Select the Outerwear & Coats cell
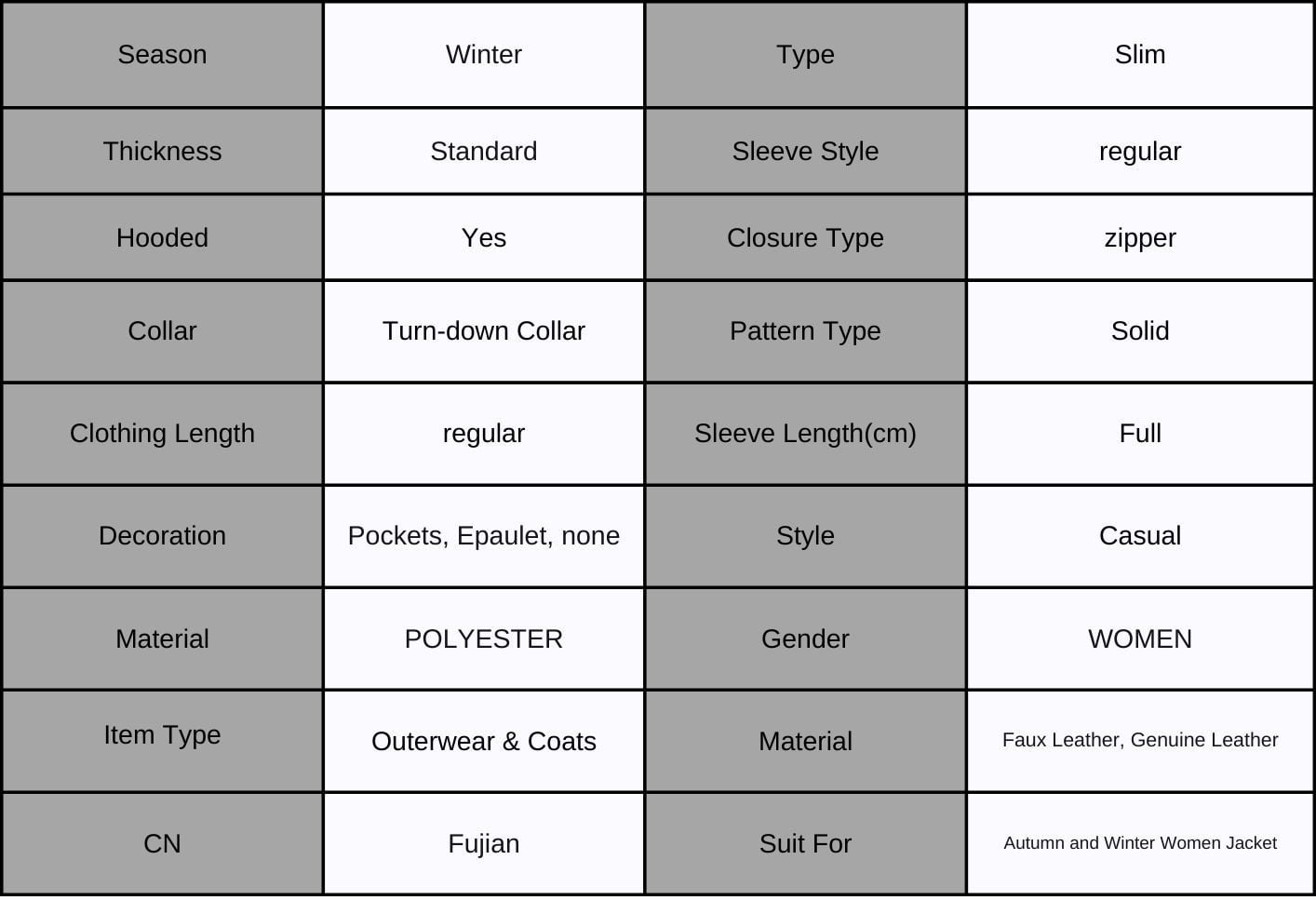This screenshot has width=1316, height=900. tap(483, 741)
